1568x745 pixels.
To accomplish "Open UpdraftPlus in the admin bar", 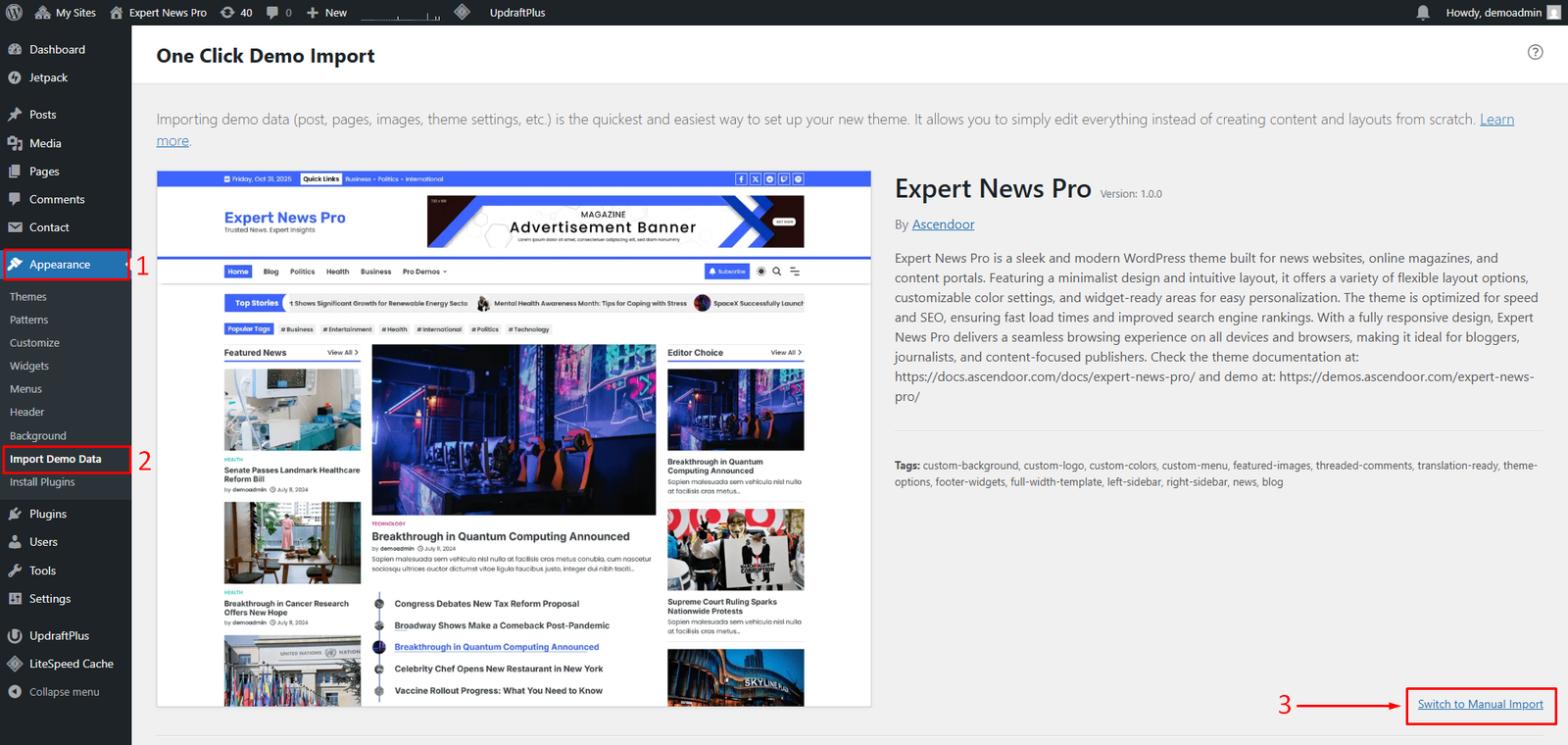I will (517, 13).
